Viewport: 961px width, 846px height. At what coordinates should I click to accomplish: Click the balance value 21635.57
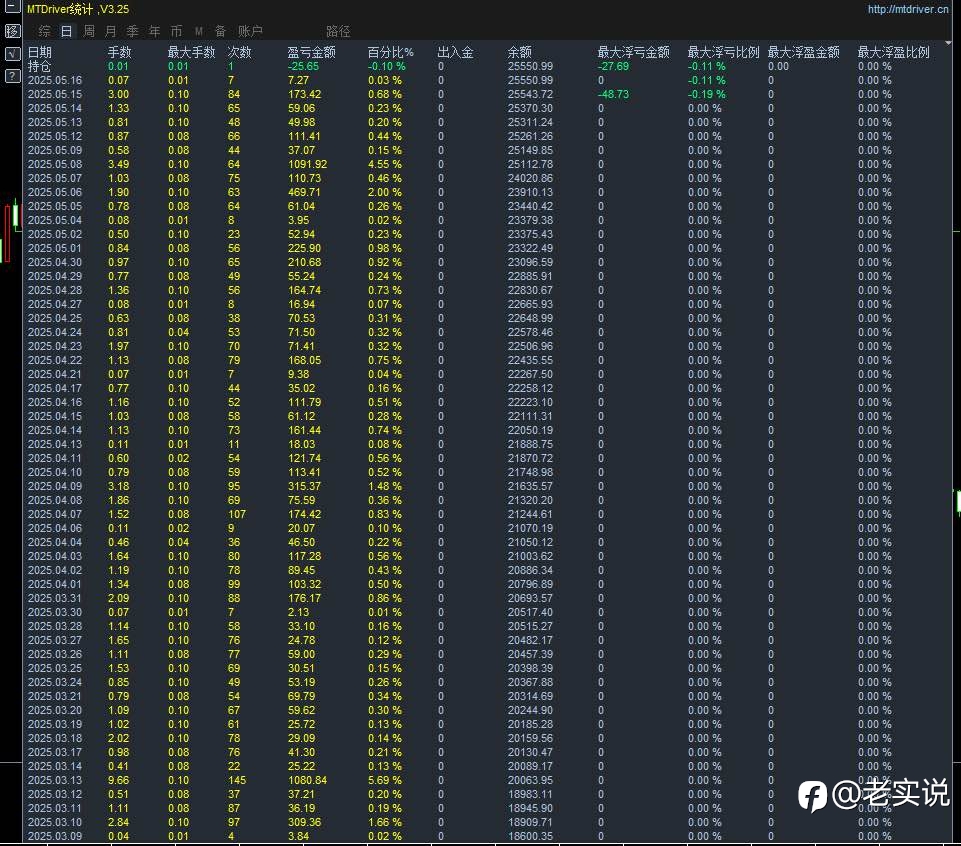pos(530,486)
